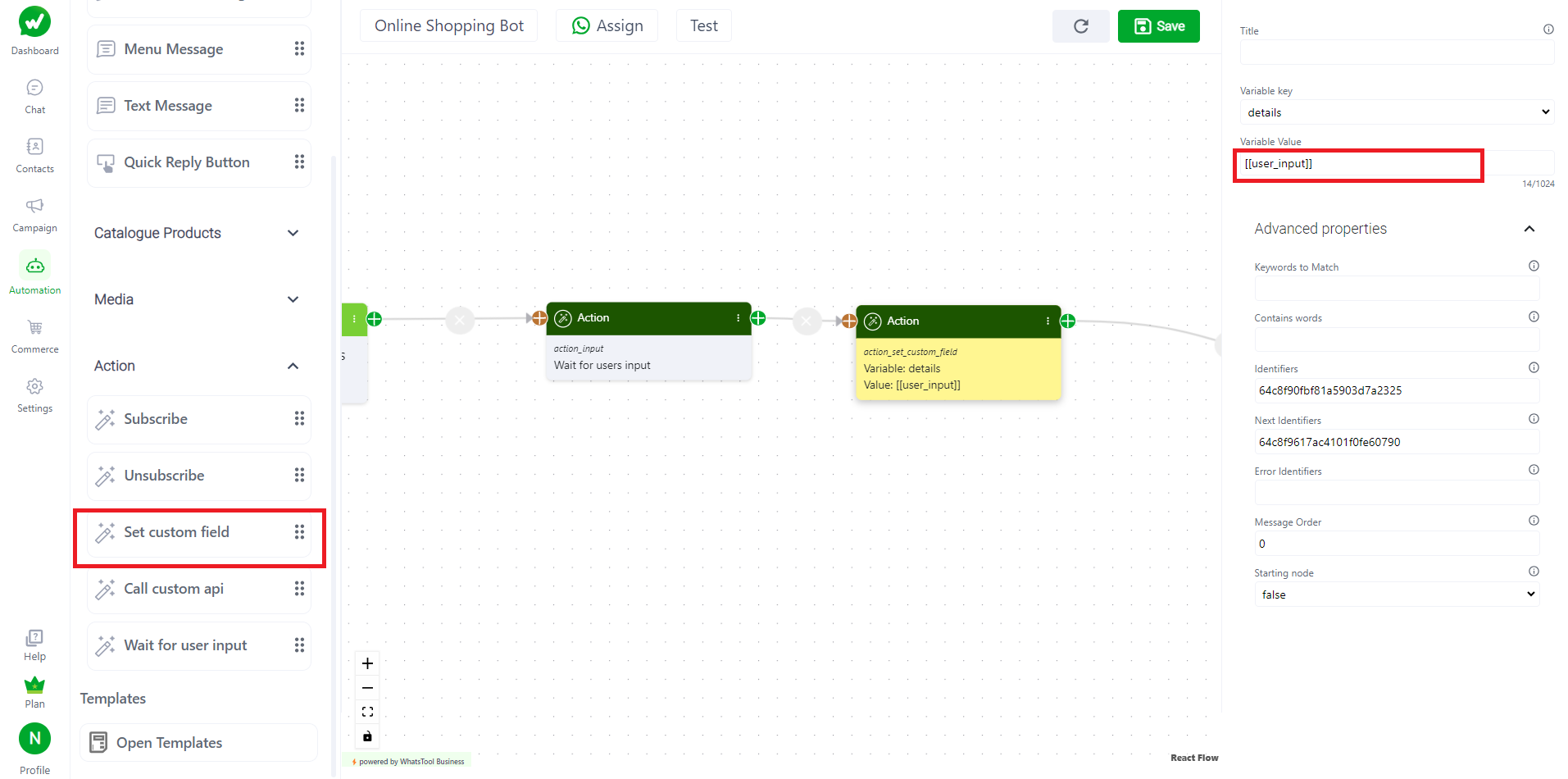The width and height of the screenshot is (1568, 779).
Task: Click the React Flow attribution link
Action: coord(1194,758)
